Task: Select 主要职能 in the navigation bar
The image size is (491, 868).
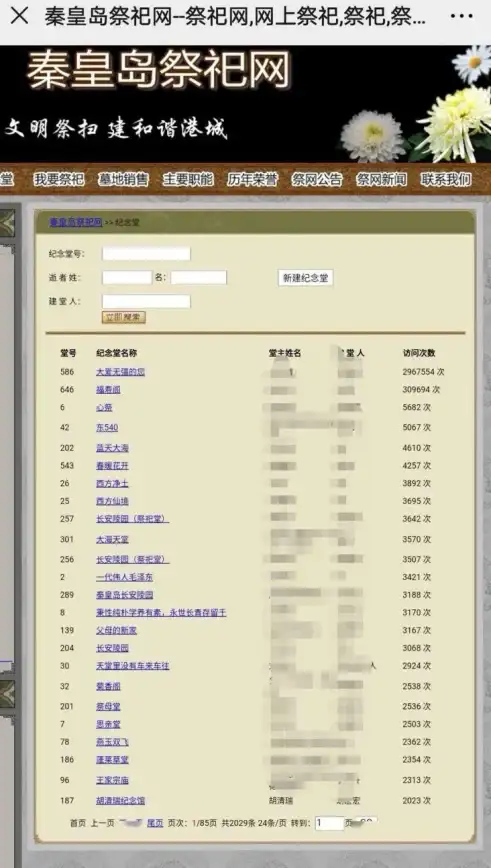Action: click(x=188, y=179)
